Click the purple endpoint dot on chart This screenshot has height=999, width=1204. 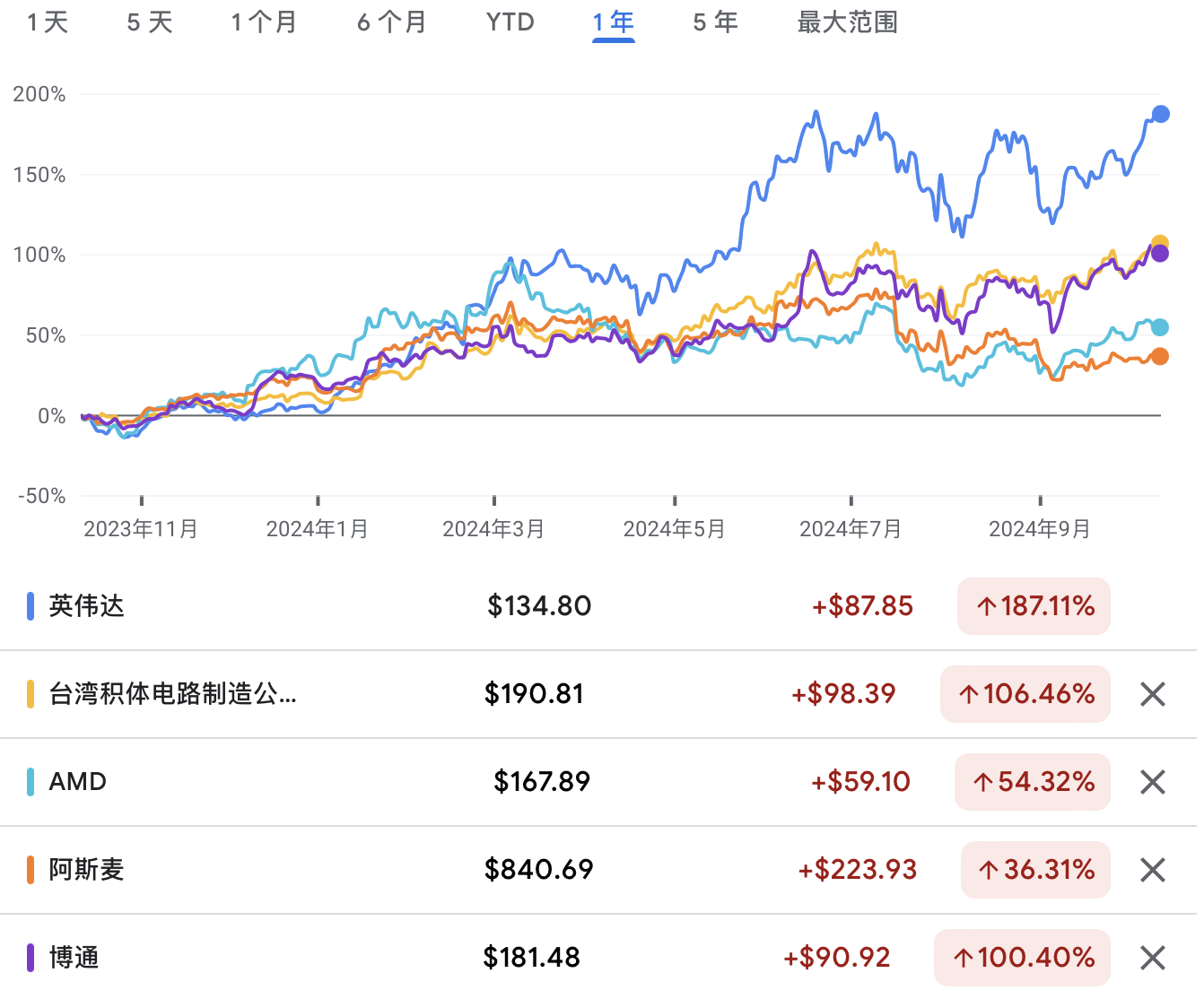click(x=1160, y=254)
